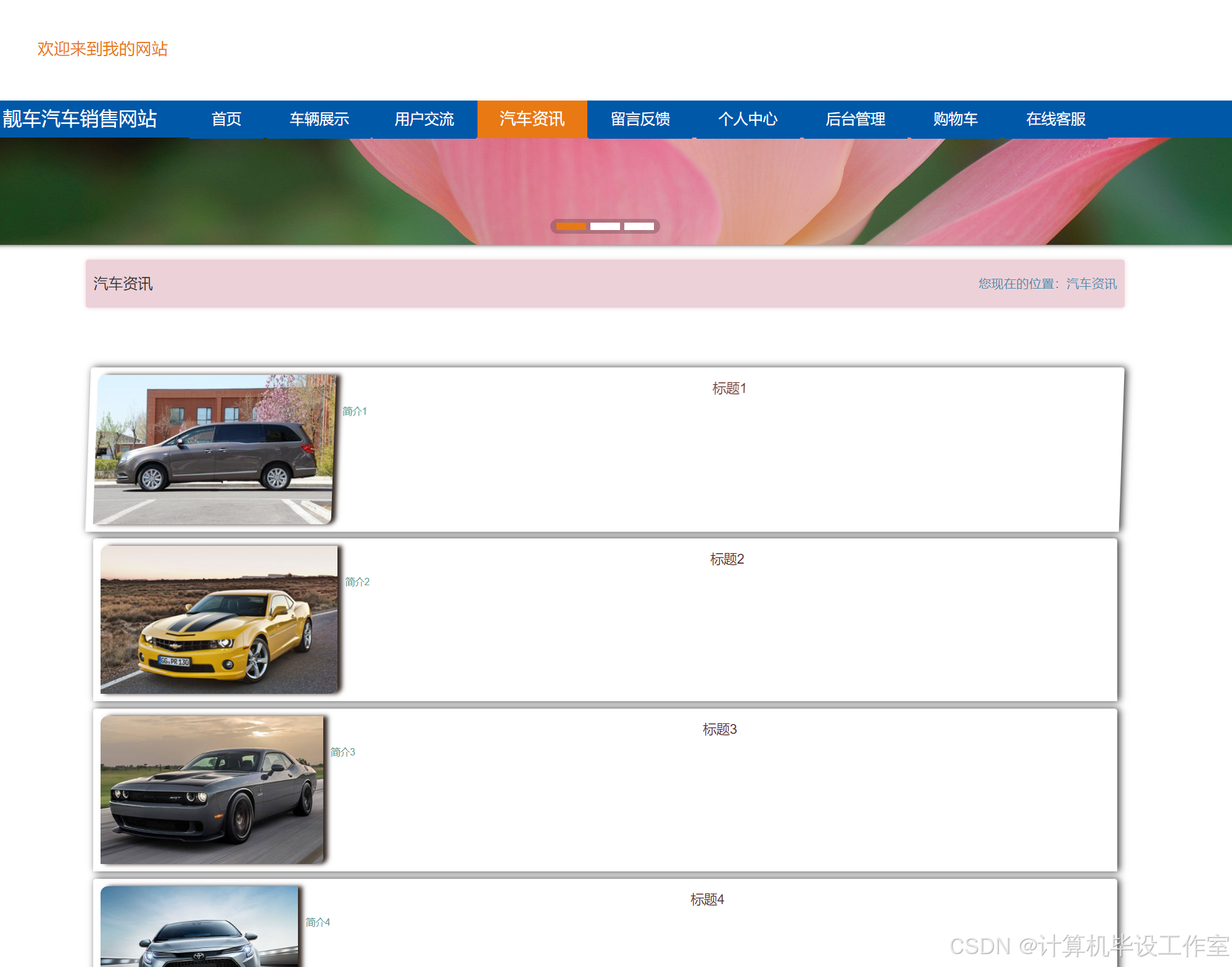The width and height of the screenshot is (1232, 967).
Task: Navigate to 个人中心
Action: pyautogui.click(x=748, y=119)
